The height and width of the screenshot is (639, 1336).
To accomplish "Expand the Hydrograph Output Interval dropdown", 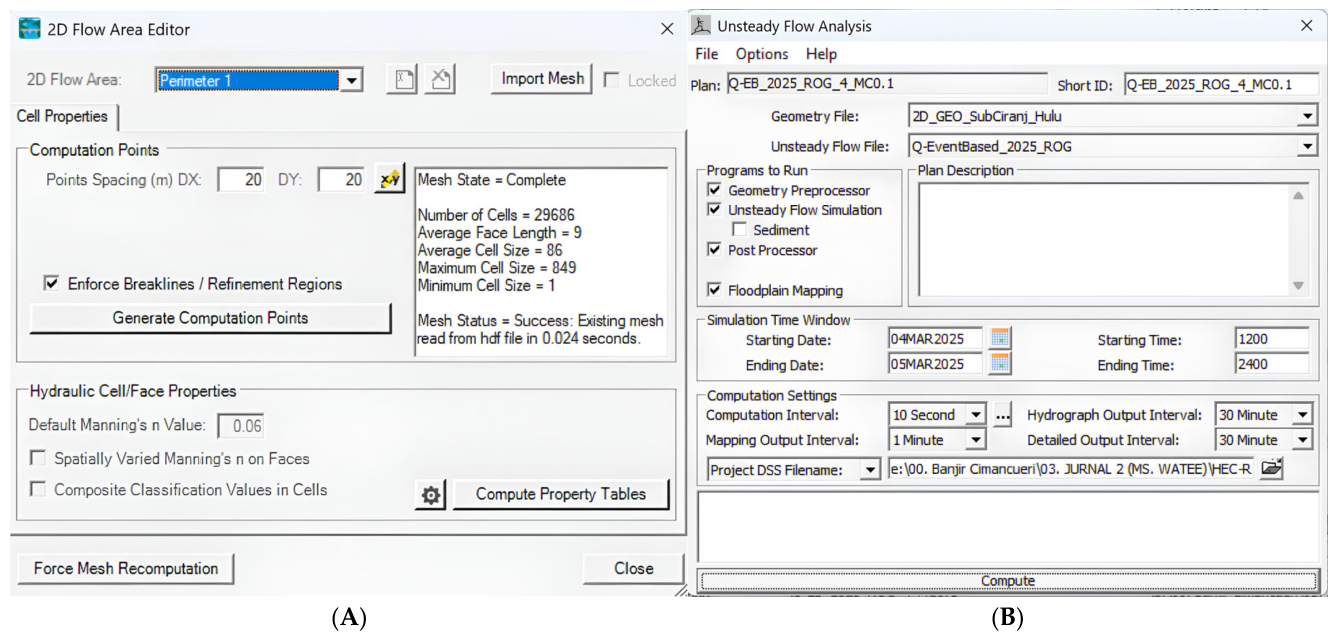I will (x=1302, y=415).
